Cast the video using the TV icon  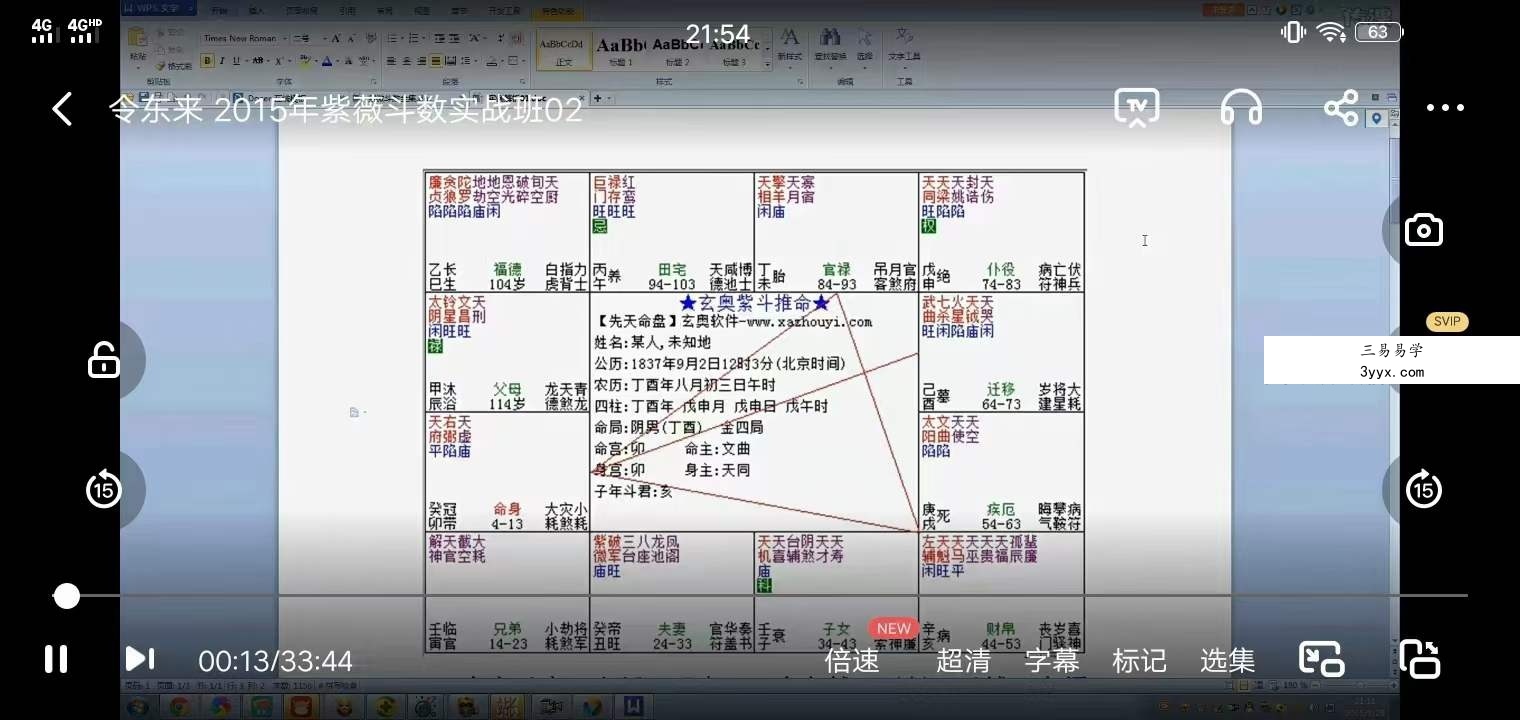(1137, 108)
